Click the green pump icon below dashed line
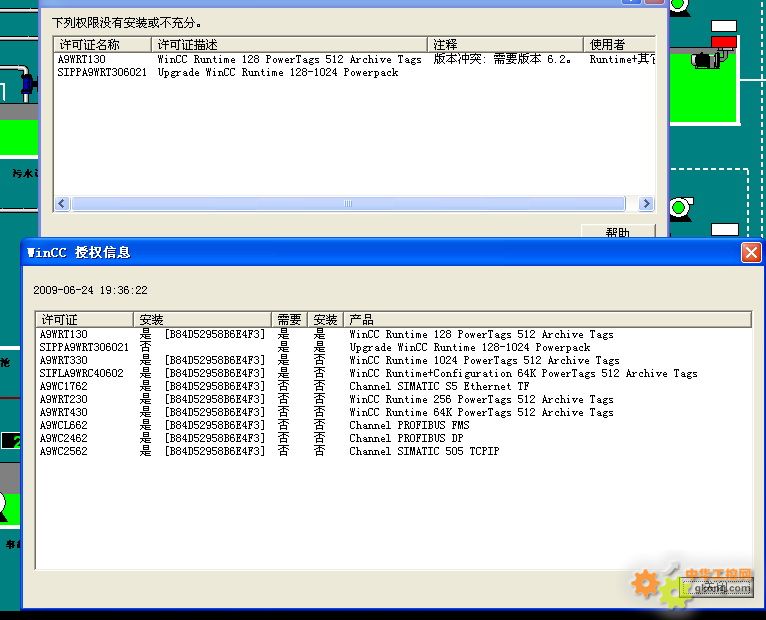 coord(680,208)
